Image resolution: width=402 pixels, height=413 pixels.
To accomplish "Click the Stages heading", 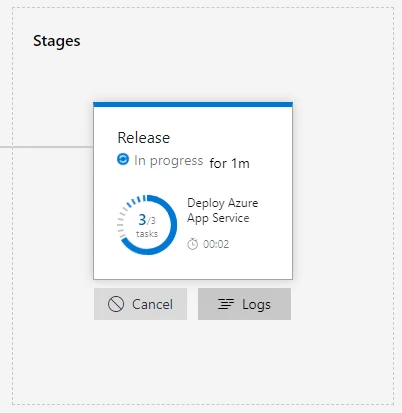I will point(57,41).
